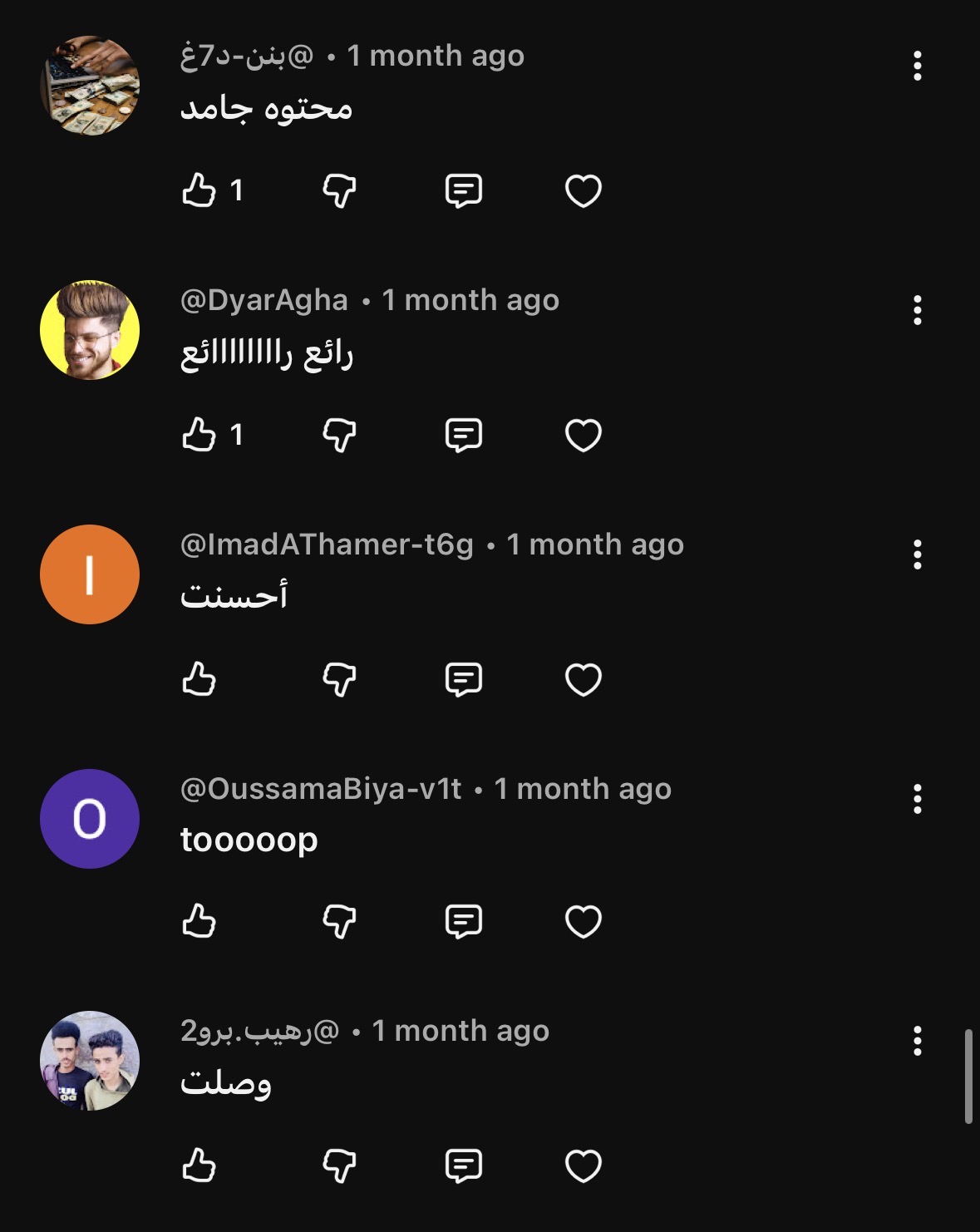Like the "tooooop" comment
Image resolution: width=980 pixels, height=1232 pixels.
pos(199,921)
